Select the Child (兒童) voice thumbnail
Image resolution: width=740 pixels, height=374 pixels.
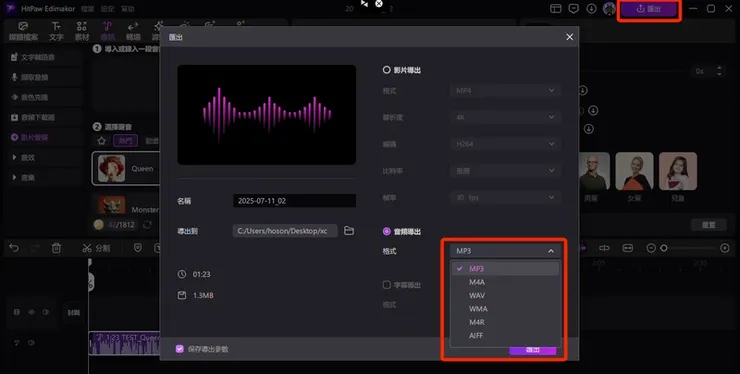pyautogui.click(x=678, y=171)
